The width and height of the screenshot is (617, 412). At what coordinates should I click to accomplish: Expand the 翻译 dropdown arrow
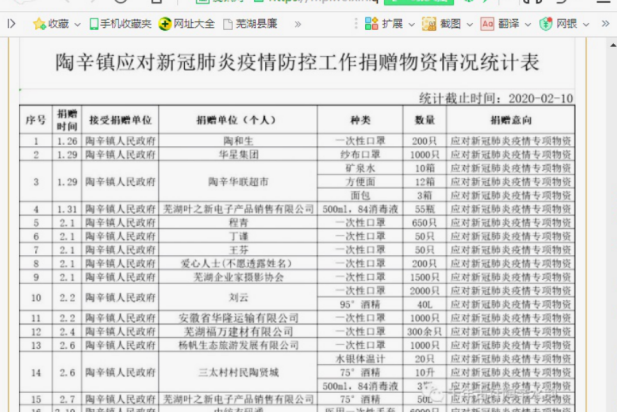pos(528,24)
